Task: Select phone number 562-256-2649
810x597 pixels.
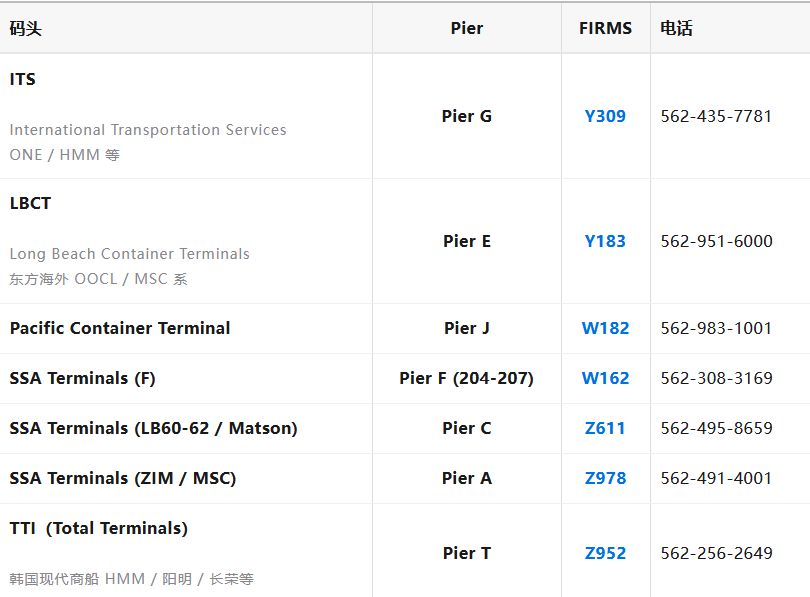Action: (x=716, y=554)
